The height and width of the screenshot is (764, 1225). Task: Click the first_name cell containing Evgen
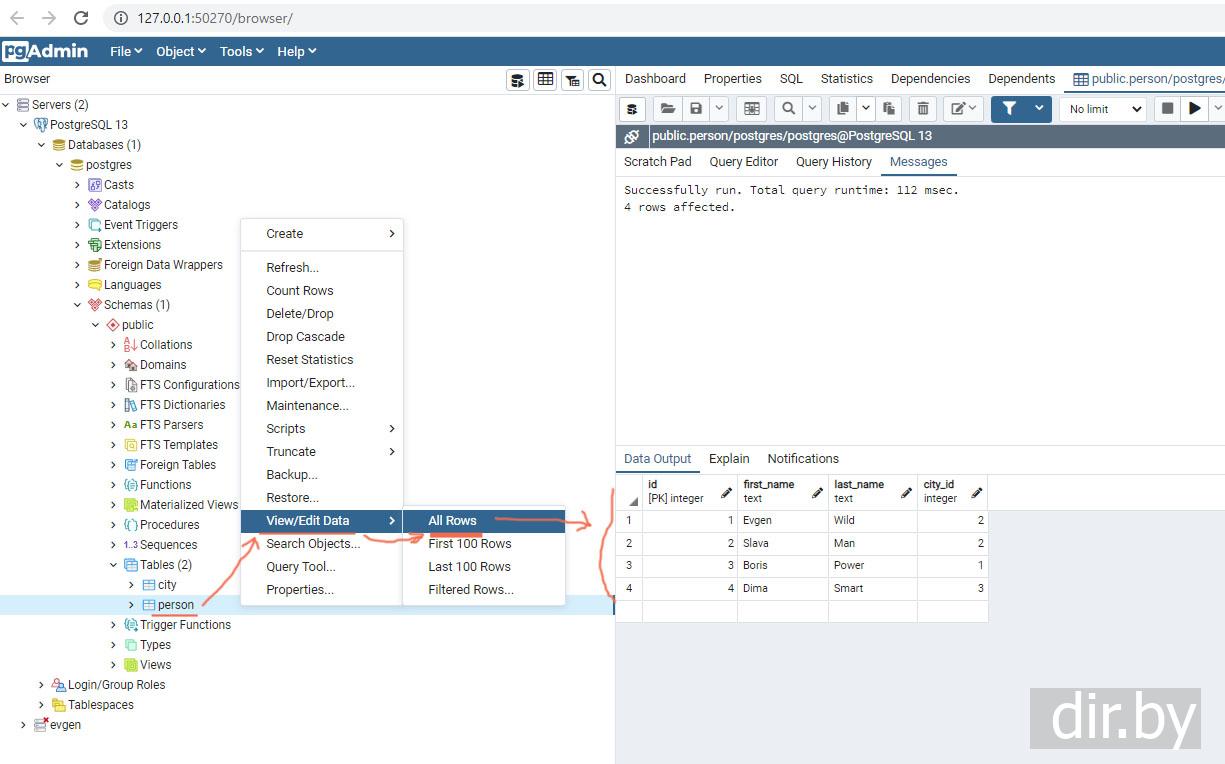(782, 521)
